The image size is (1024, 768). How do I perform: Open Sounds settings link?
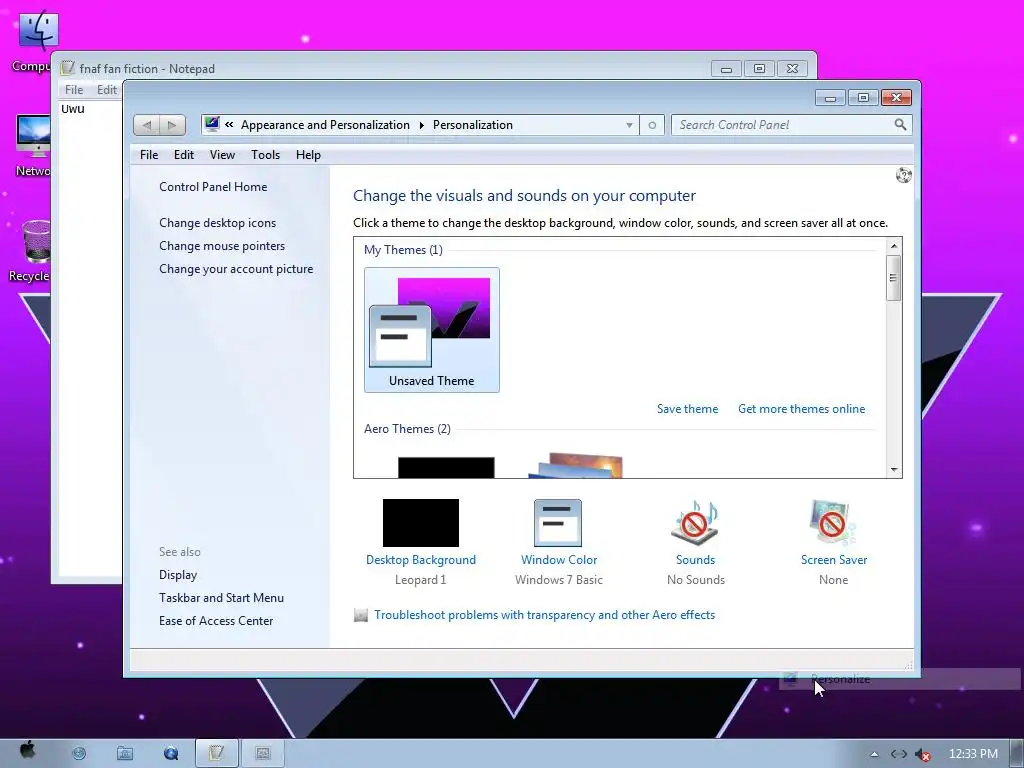coord(696,560)
